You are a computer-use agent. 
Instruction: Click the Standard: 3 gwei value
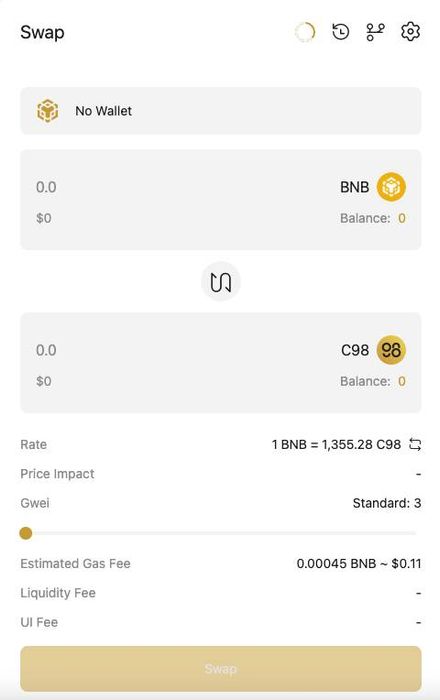(386, 503)
